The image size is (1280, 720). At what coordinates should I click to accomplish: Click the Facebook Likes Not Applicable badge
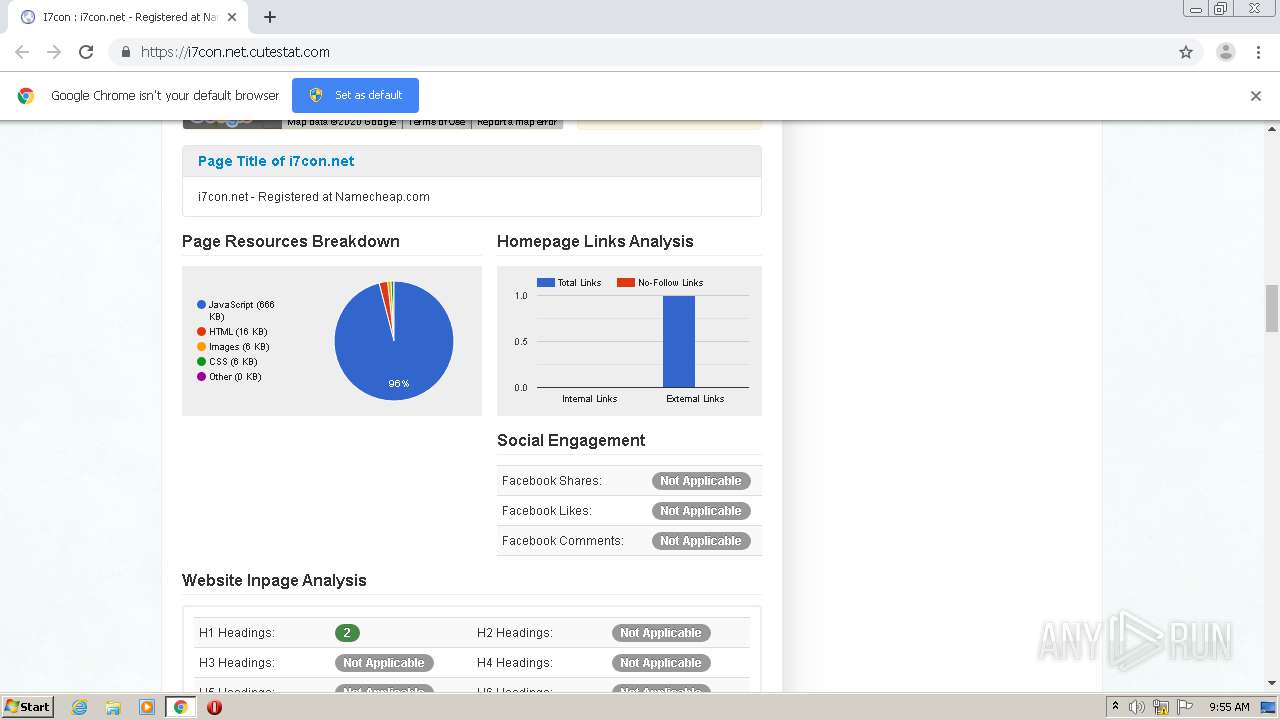(701, 511)
